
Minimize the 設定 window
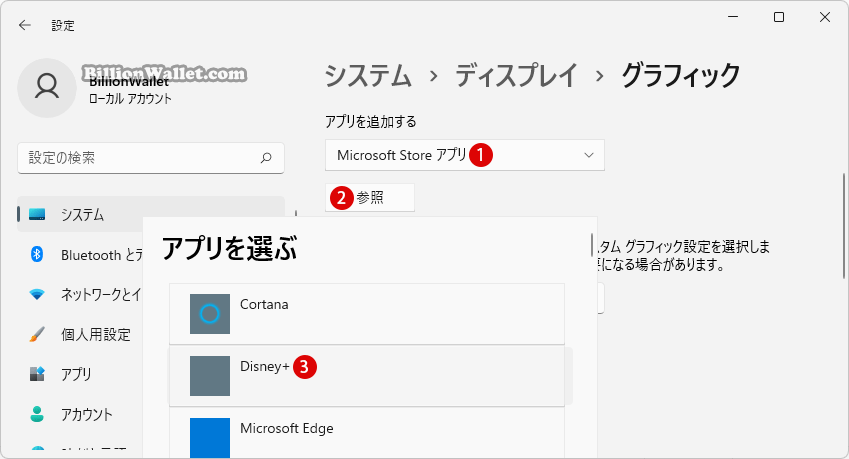pyautogui.click(x=733, y=17)
